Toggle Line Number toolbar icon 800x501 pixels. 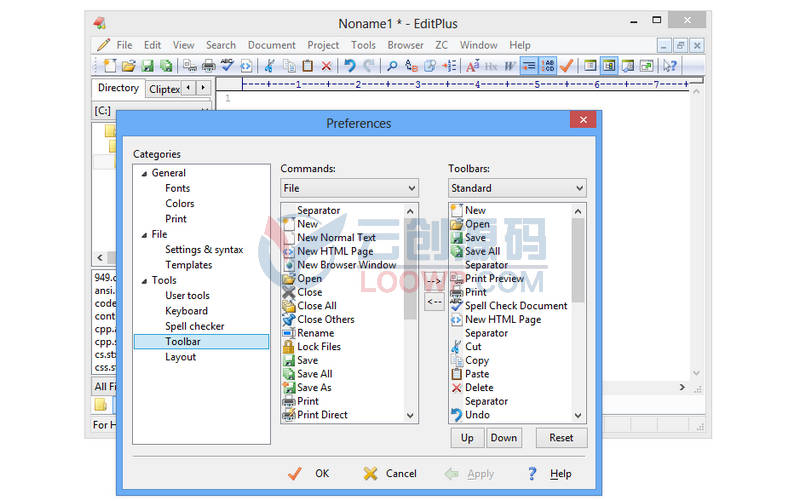coord(548,66)
